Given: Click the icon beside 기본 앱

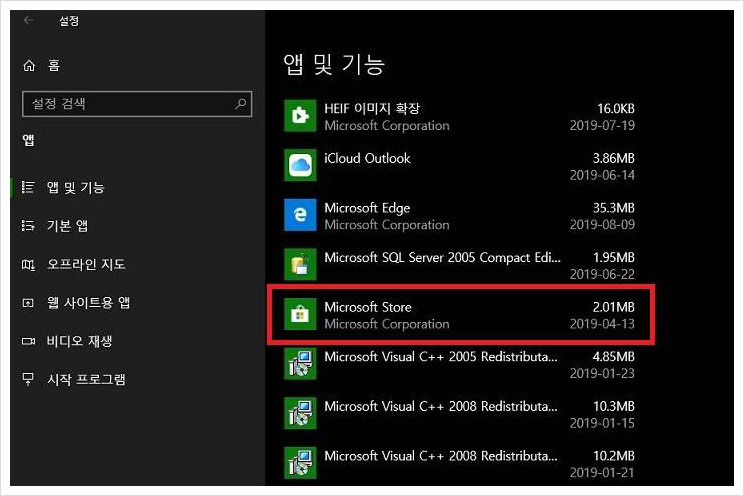Looking at the screenshot, I should click(x=28, y=226).
